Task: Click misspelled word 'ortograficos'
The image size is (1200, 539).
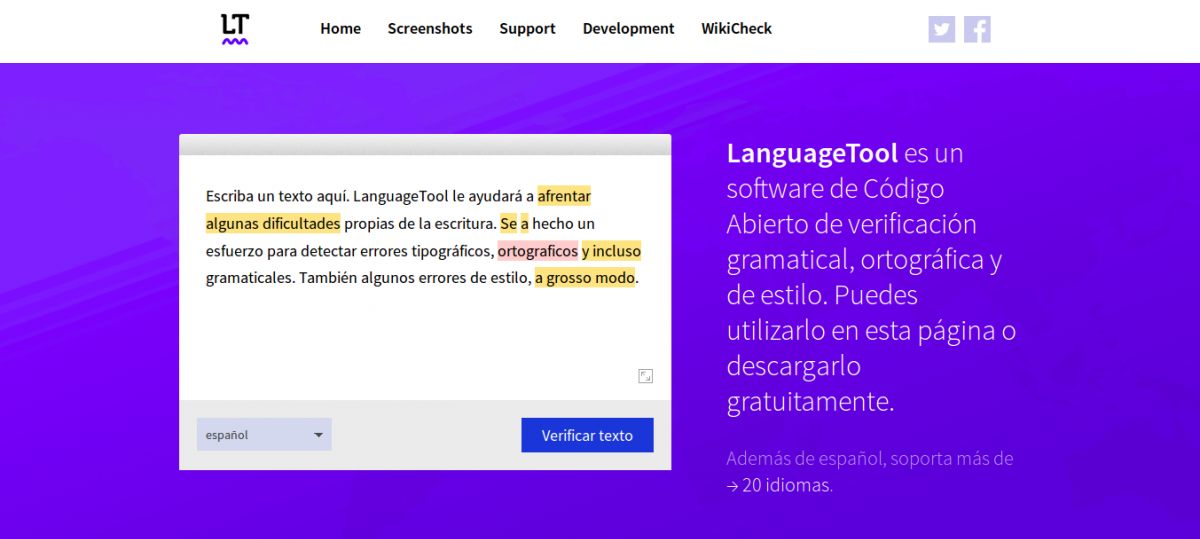Action: tap(537, 250)
